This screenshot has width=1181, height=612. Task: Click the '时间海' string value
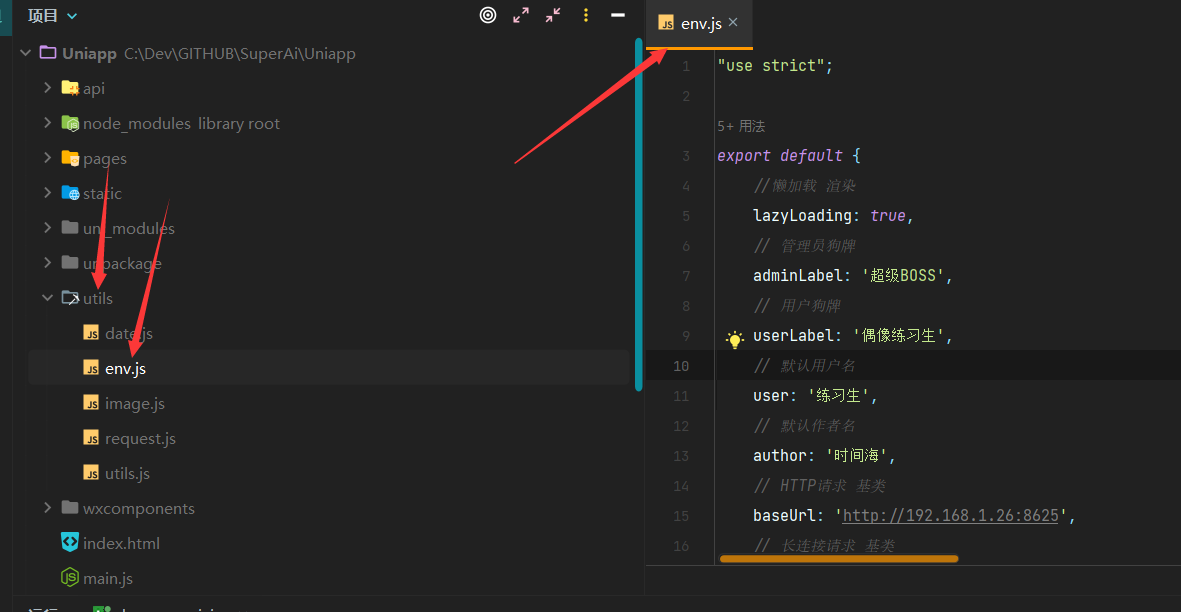(x=856, y=455)
